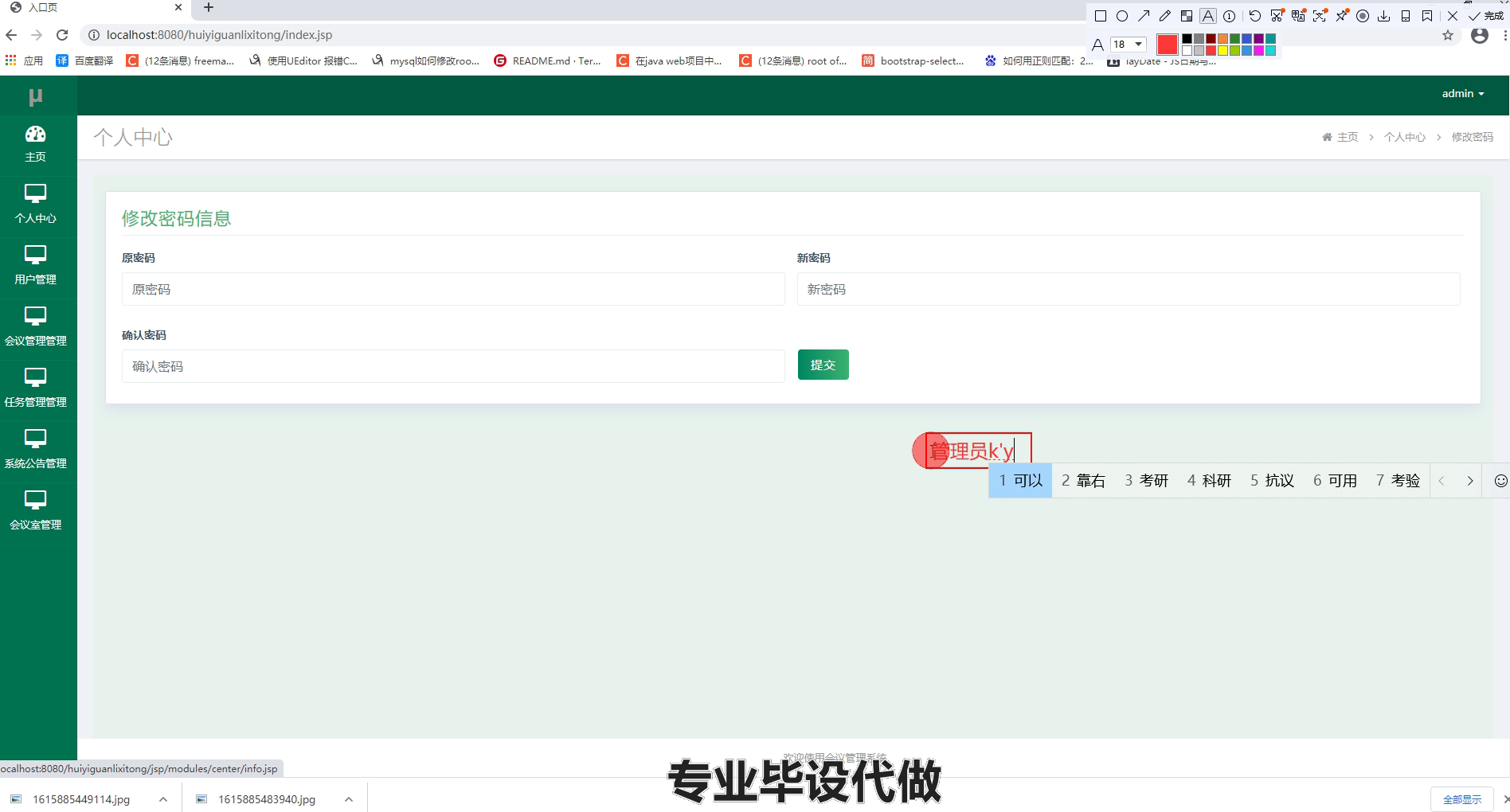Open a new browser tab
The width and height of the screenshot is (1510, 812).
pos(209,8)
